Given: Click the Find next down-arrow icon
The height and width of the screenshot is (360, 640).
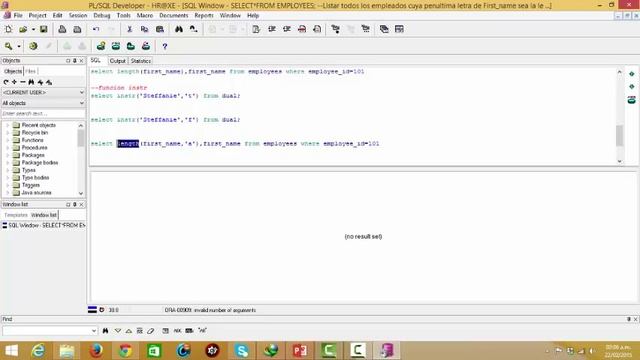Looking at the screenshot, I should point(118,331).
